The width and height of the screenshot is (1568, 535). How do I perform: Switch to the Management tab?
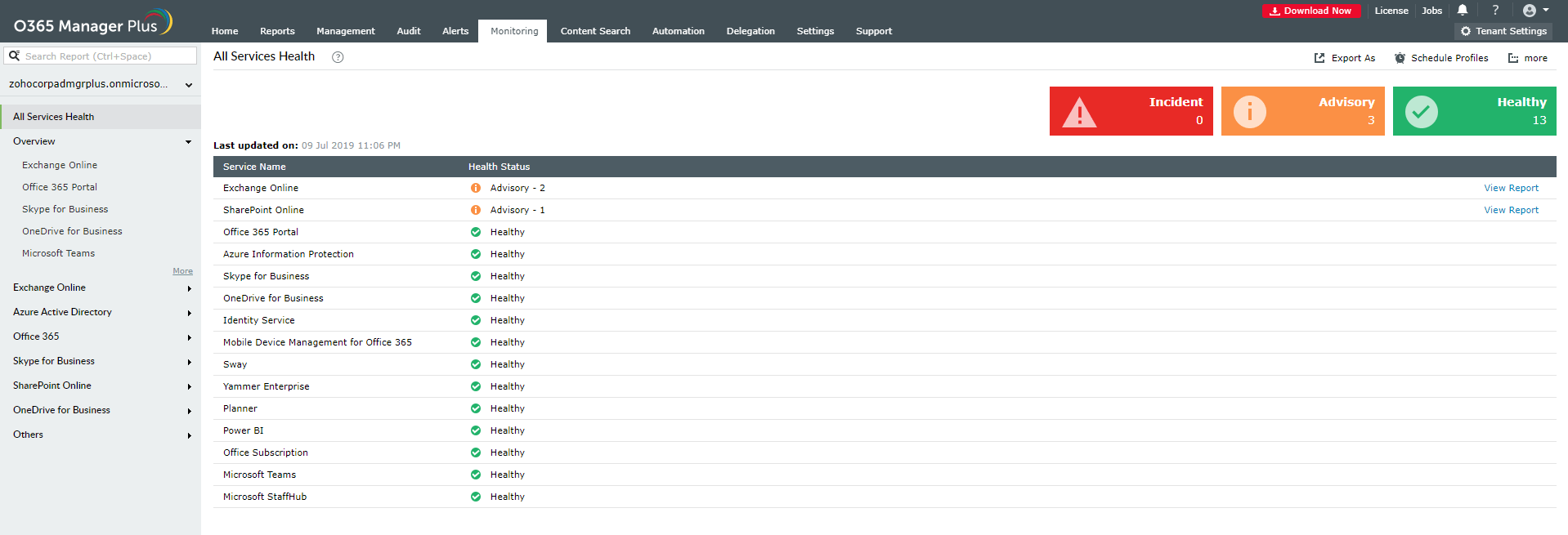[346, 31]
